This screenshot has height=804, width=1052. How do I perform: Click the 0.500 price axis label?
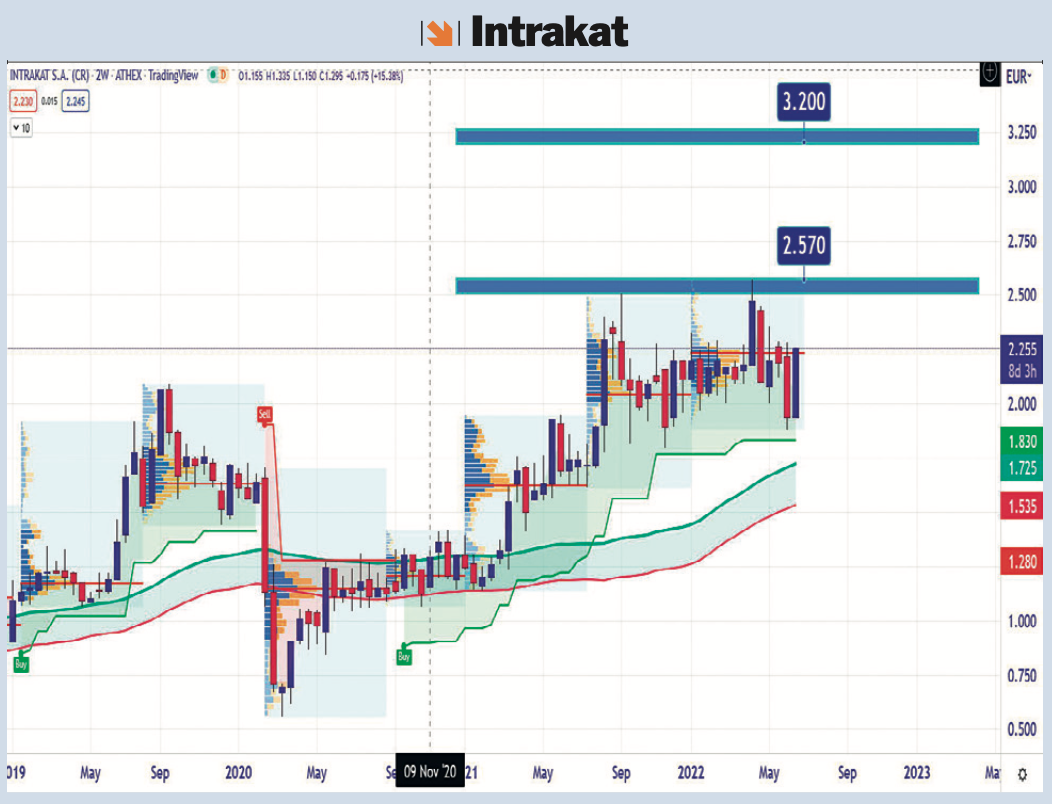[x=1022, y=729]
